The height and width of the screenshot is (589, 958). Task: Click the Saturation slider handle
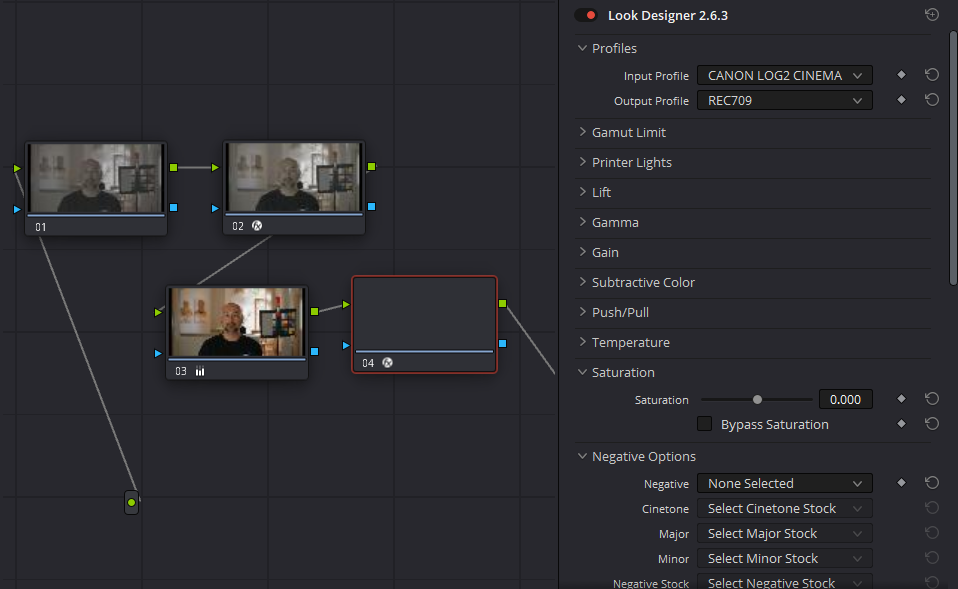(758, 399)
